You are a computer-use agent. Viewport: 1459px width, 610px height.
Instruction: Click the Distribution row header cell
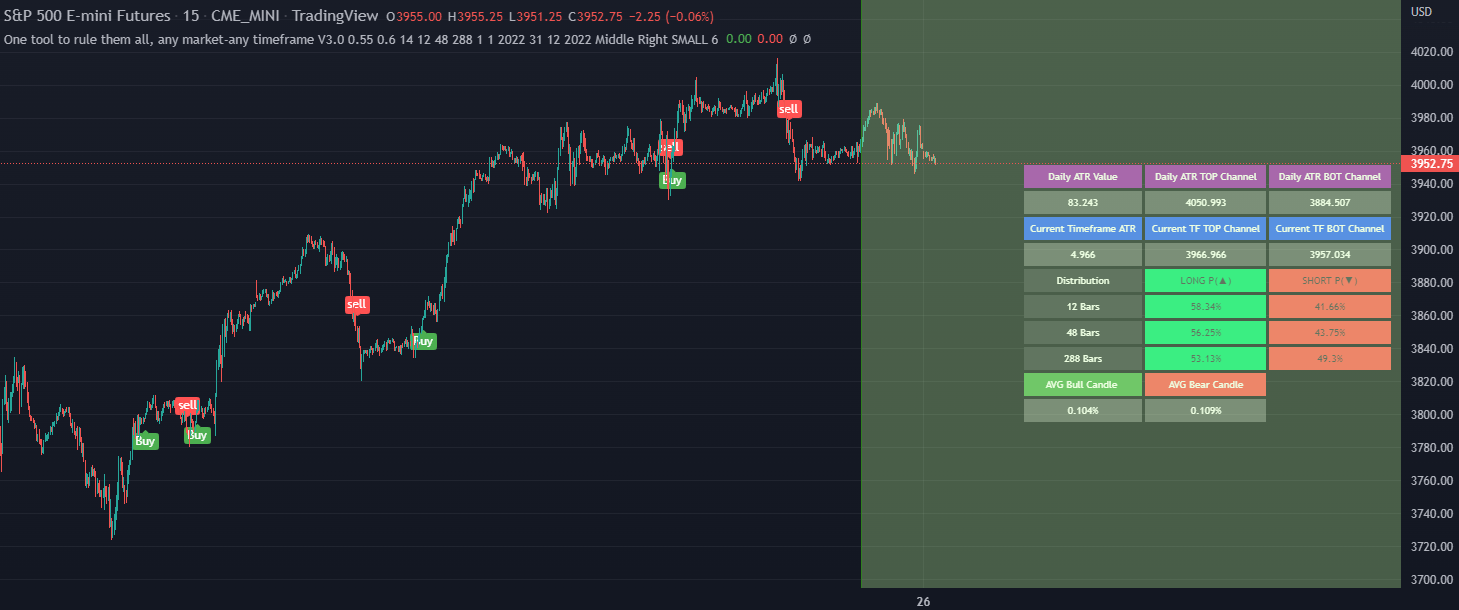[x=1082, y=281]
